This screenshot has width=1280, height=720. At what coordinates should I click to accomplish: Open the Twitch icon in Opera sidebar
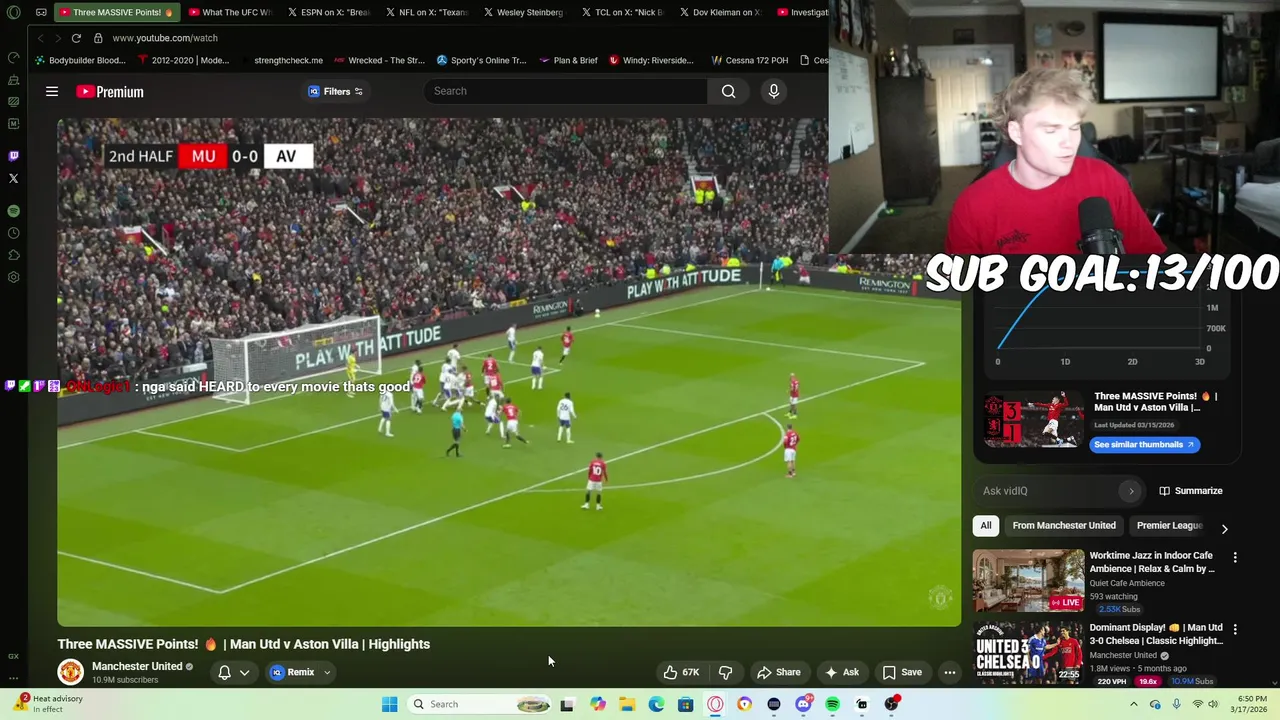[x=13, y=156]
